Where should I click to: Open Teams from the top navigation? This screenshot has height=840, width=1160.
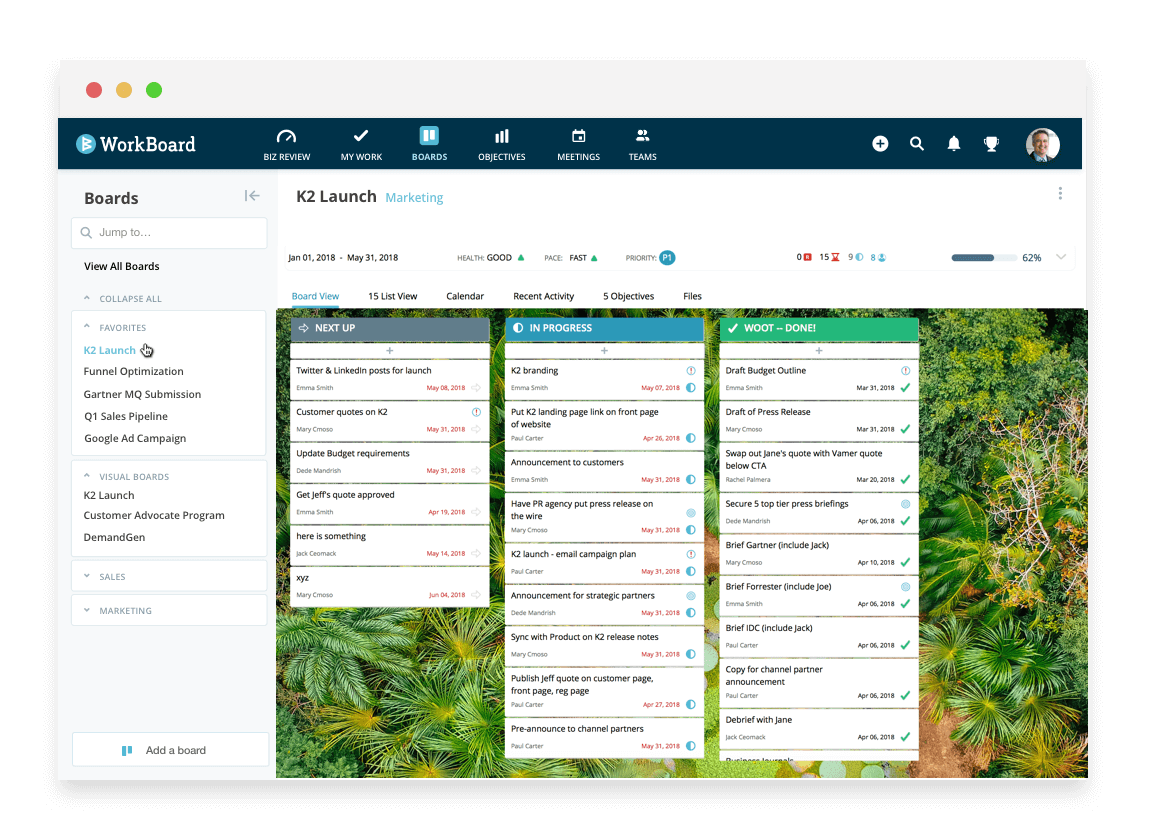pyautogui.click(x=642, y=143)
